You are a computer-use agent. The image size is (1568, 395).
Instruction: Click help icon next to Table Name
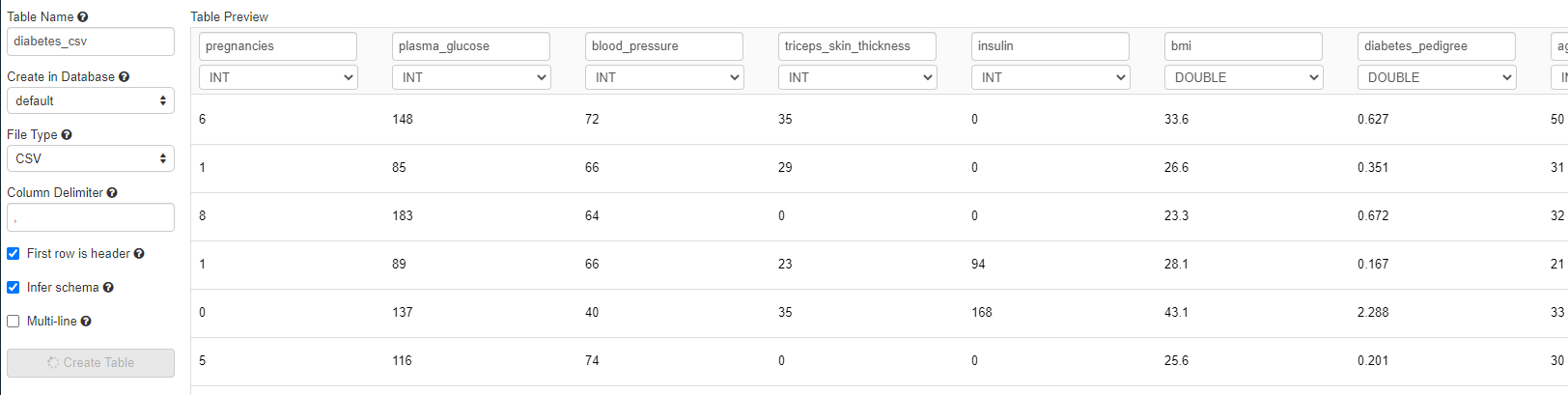[x=83, y=17]
